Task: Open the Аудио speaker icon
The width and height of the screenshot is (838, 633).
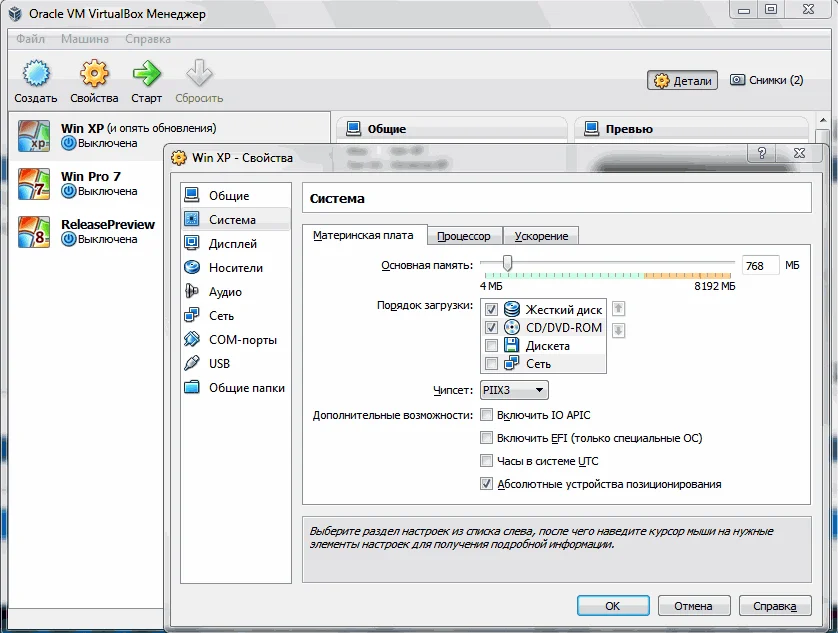Action: click(x=192, y=291)
